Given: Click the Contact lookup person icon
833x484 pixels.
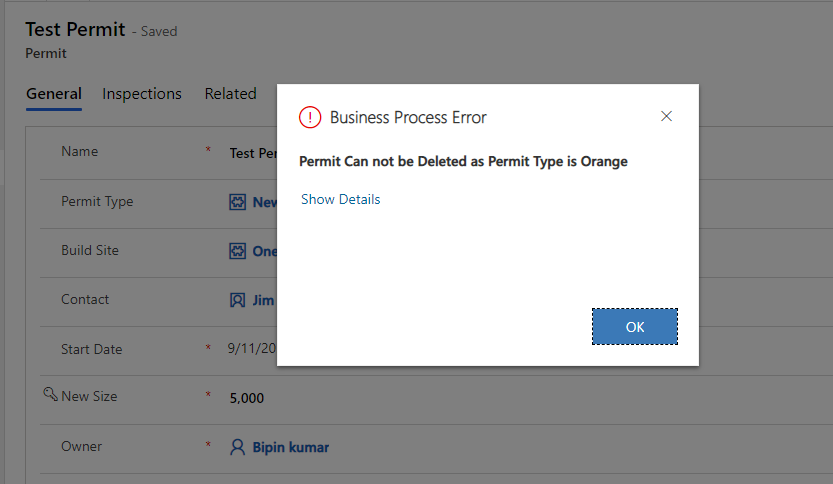Looking at the screenshot, I should pos(237,300).
